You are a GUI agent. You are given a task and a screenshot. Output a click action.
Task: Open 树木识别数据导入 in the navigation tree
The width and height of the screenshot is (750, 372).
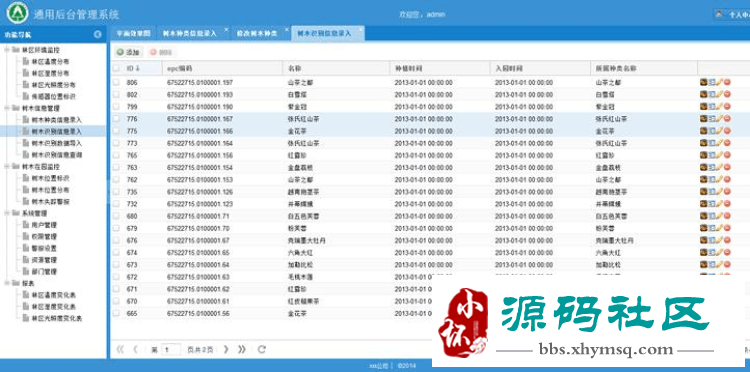(x=56, y=143)
